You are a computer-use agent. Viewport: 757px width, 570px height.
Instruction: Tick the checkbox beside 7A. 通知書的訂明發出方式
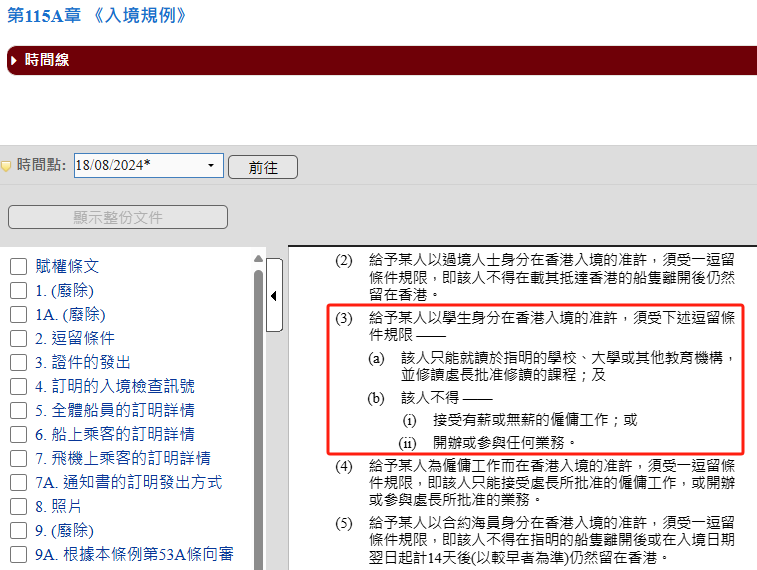pyautogui.click(x=18, y=482)
